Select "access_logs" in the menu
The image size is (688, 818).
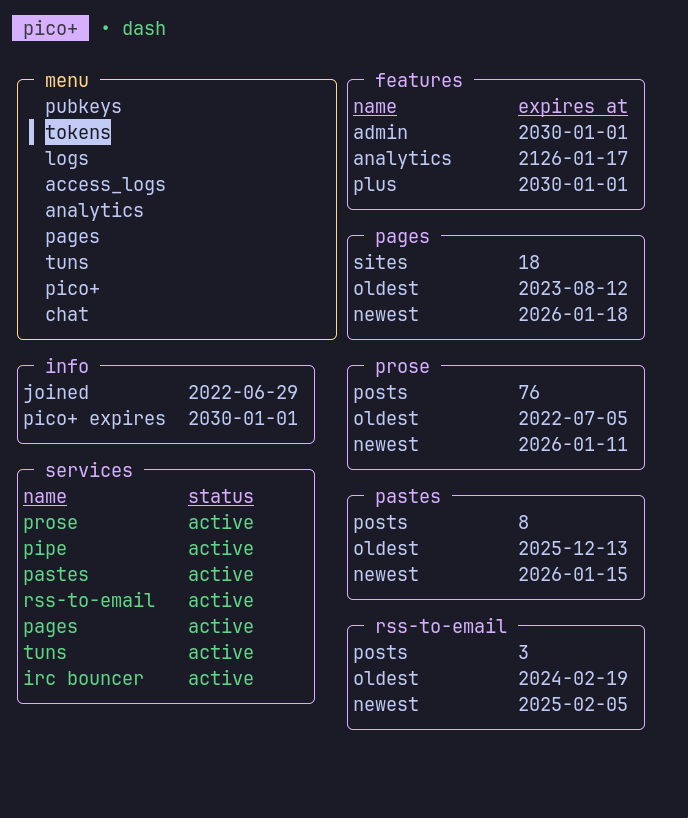105,184
